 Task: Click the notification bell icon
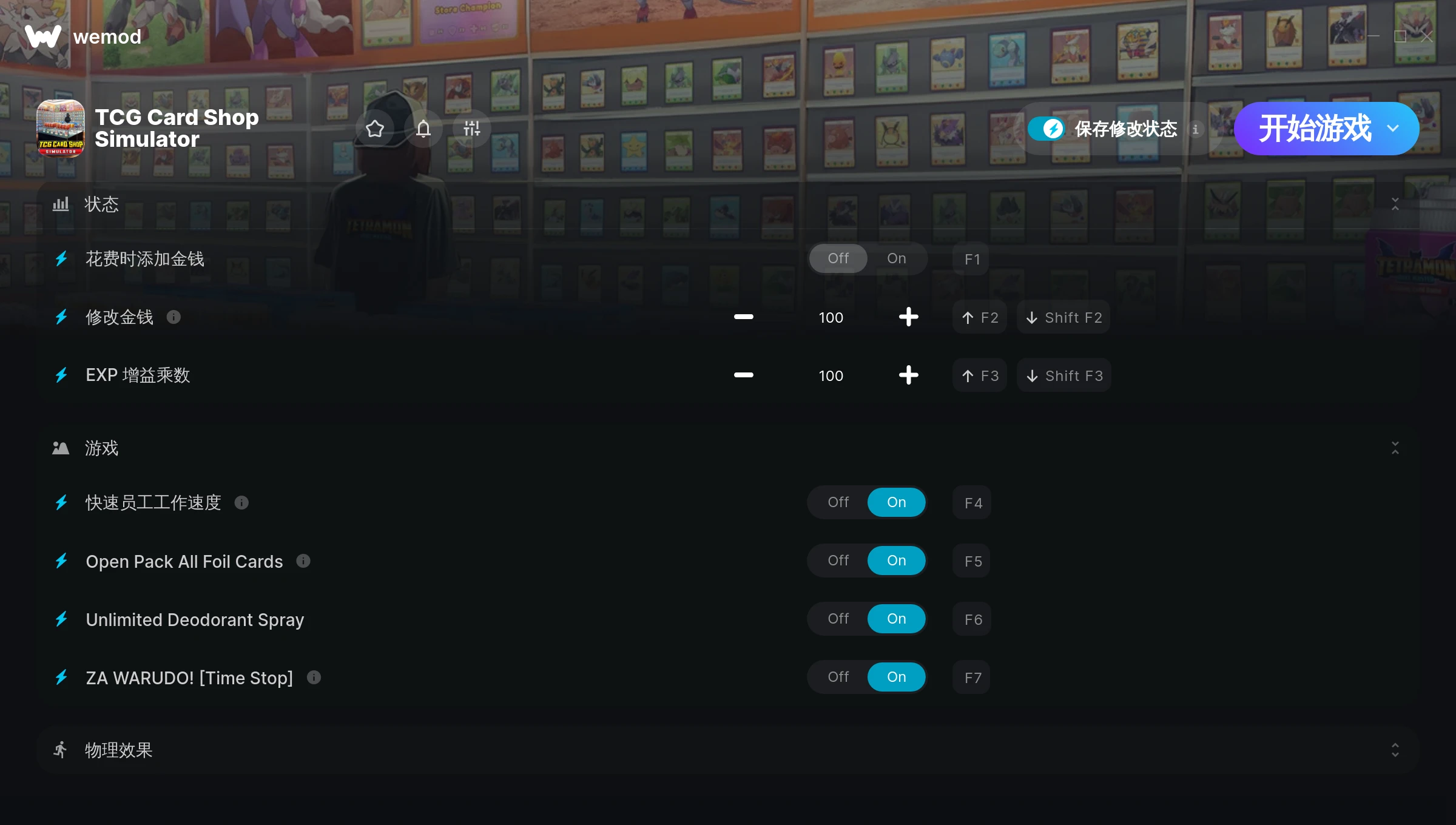click(424, 128)
